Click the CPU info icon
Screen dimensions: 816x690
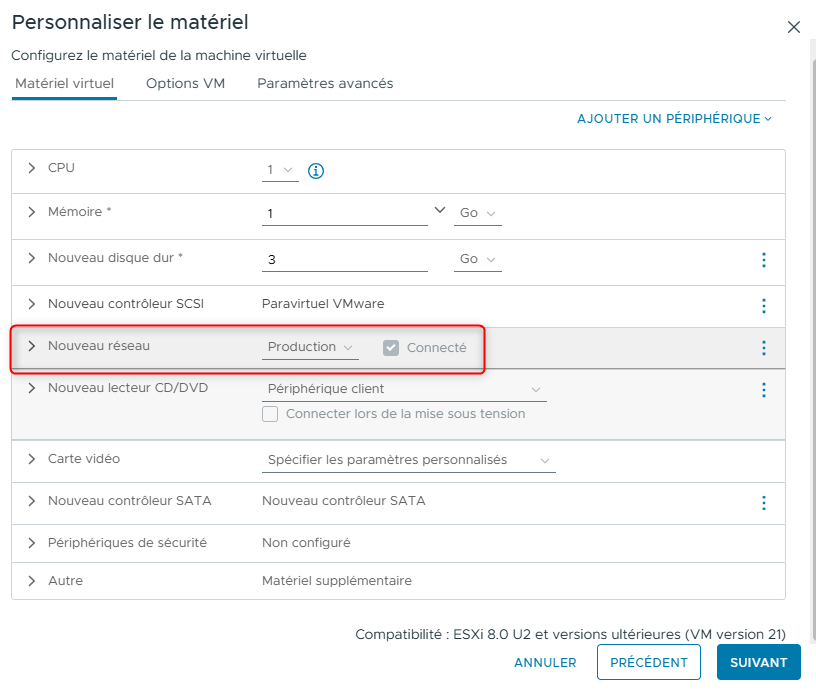click(x=316, y=171)
